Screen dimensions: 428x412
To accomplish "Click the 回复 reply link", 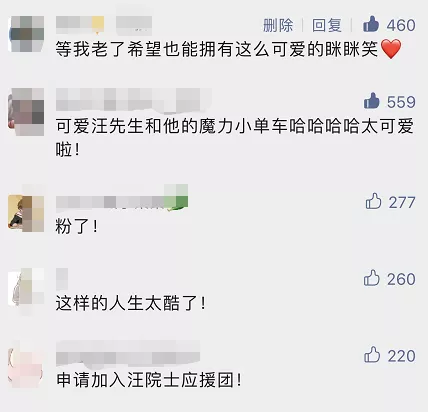I will [x=327, y=25].
